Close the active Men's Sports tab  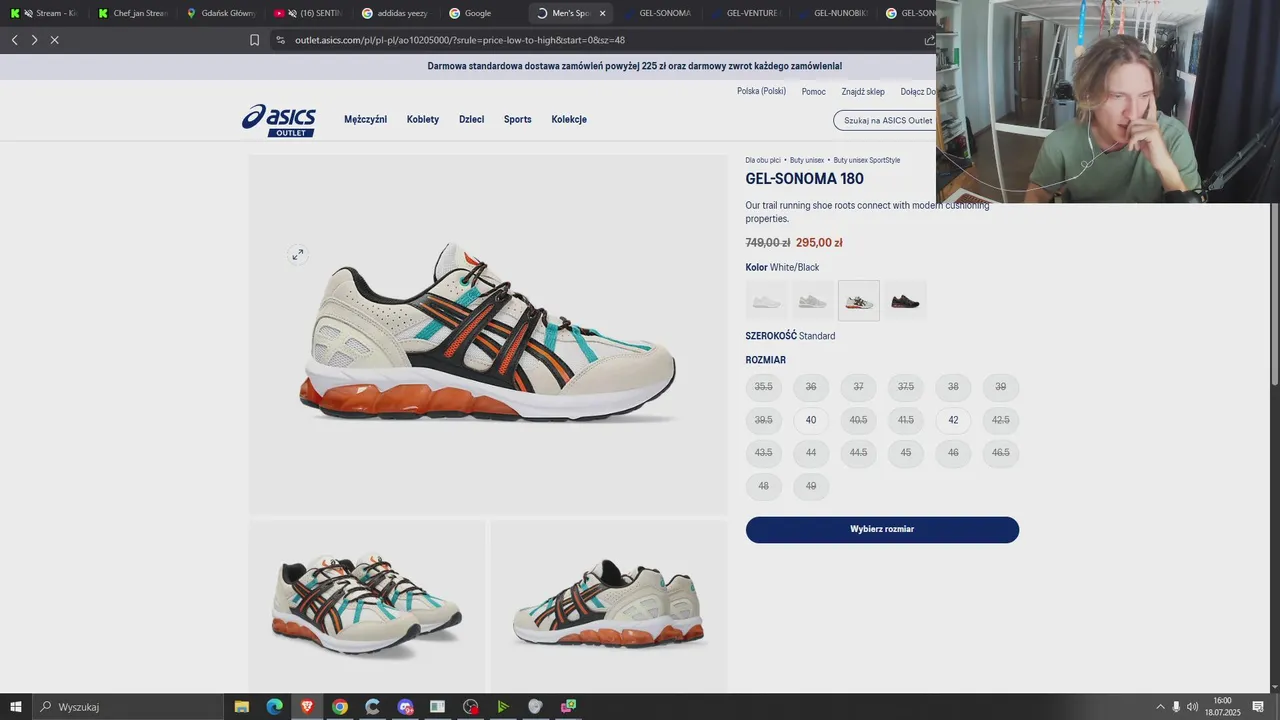click(602, 13)
